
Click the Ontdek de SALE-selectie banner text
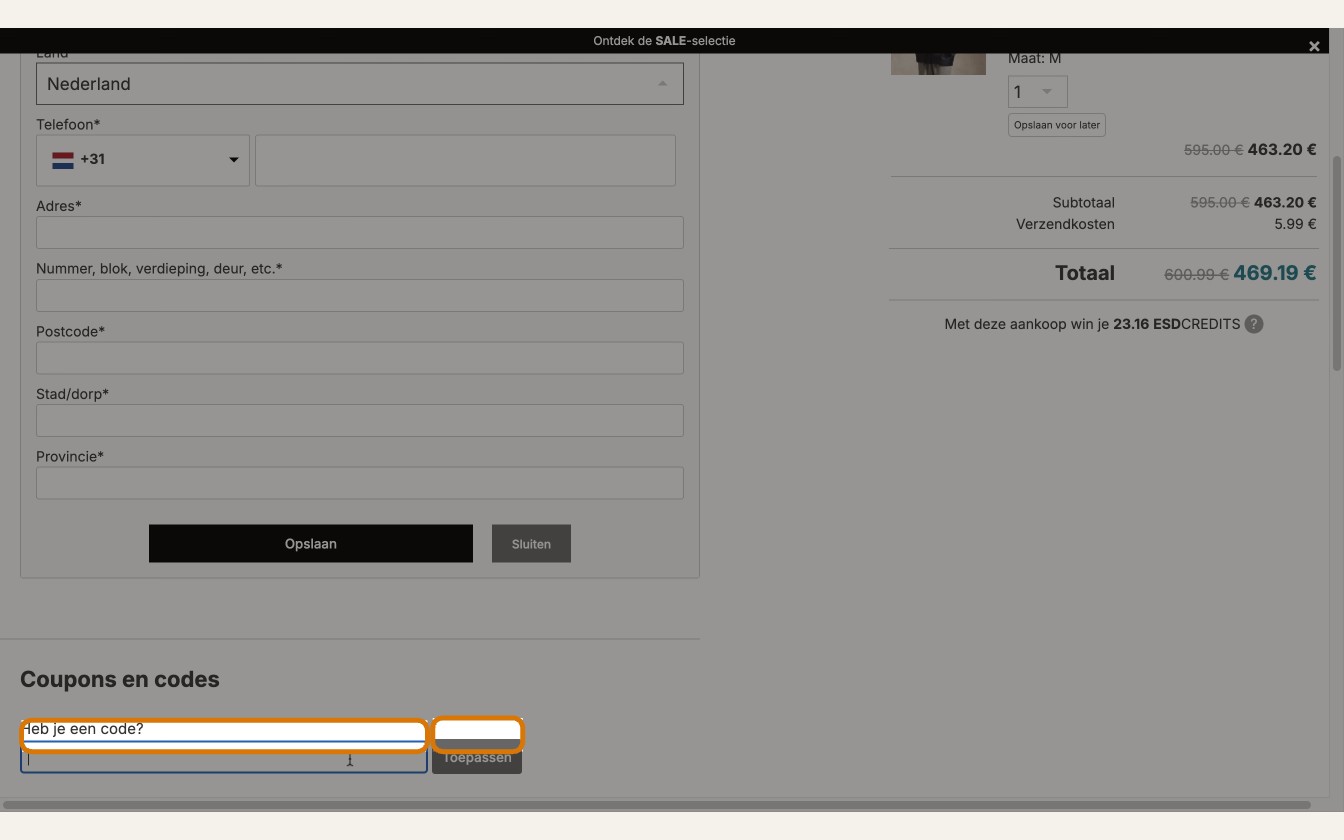tap(664, 41)
